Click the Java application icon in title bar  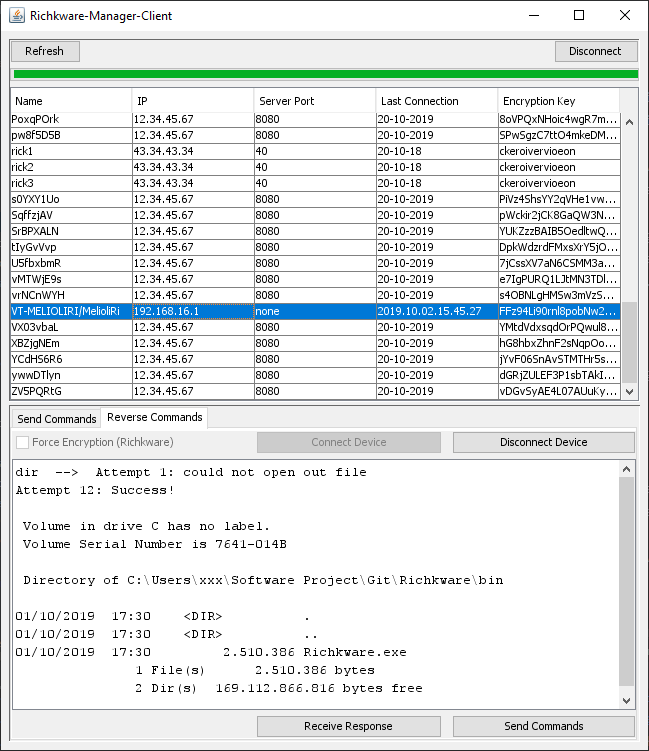coord(17,15)
